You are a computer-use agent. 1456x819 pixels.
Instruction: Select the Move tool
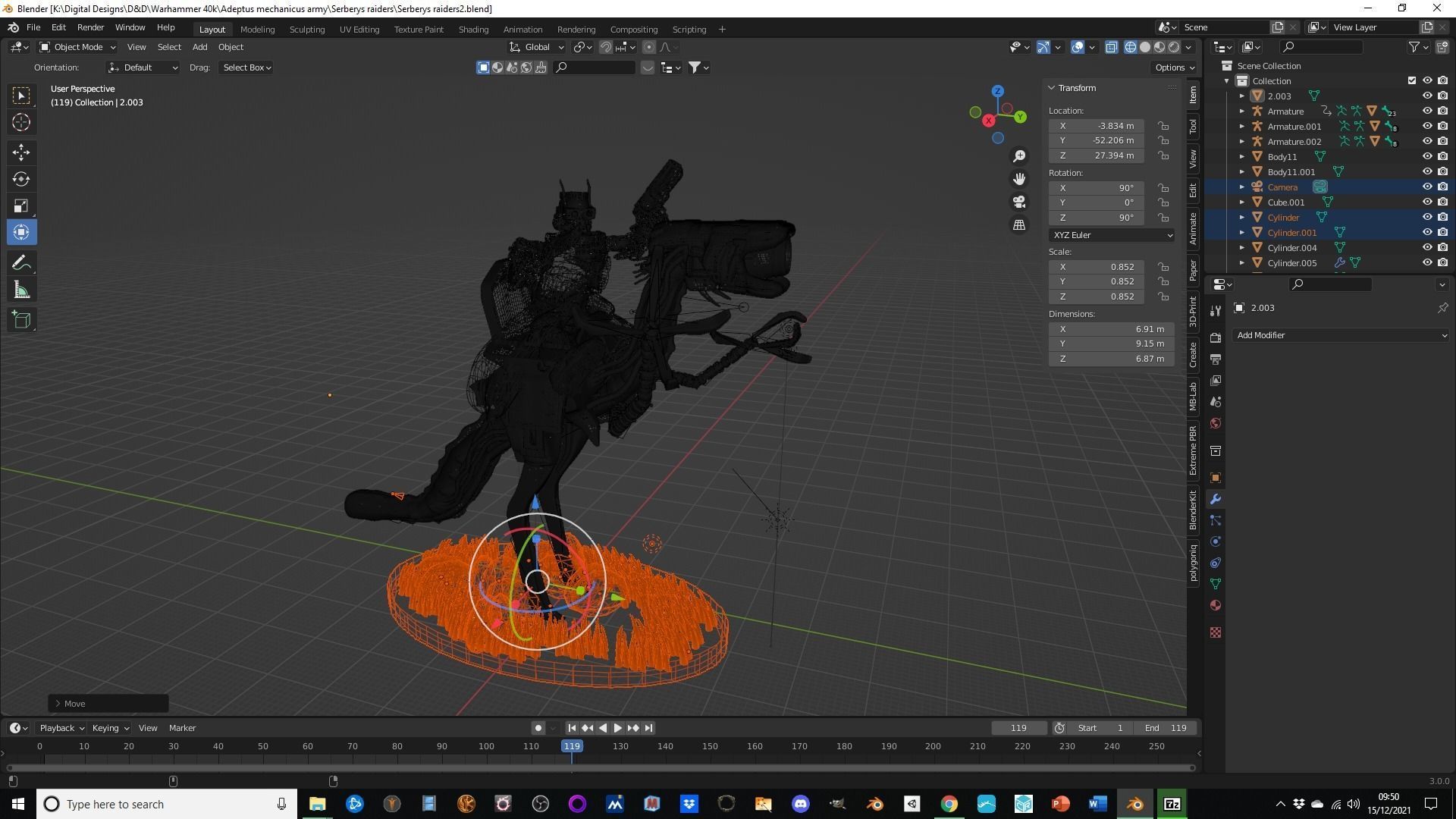[x=21, y=152]
